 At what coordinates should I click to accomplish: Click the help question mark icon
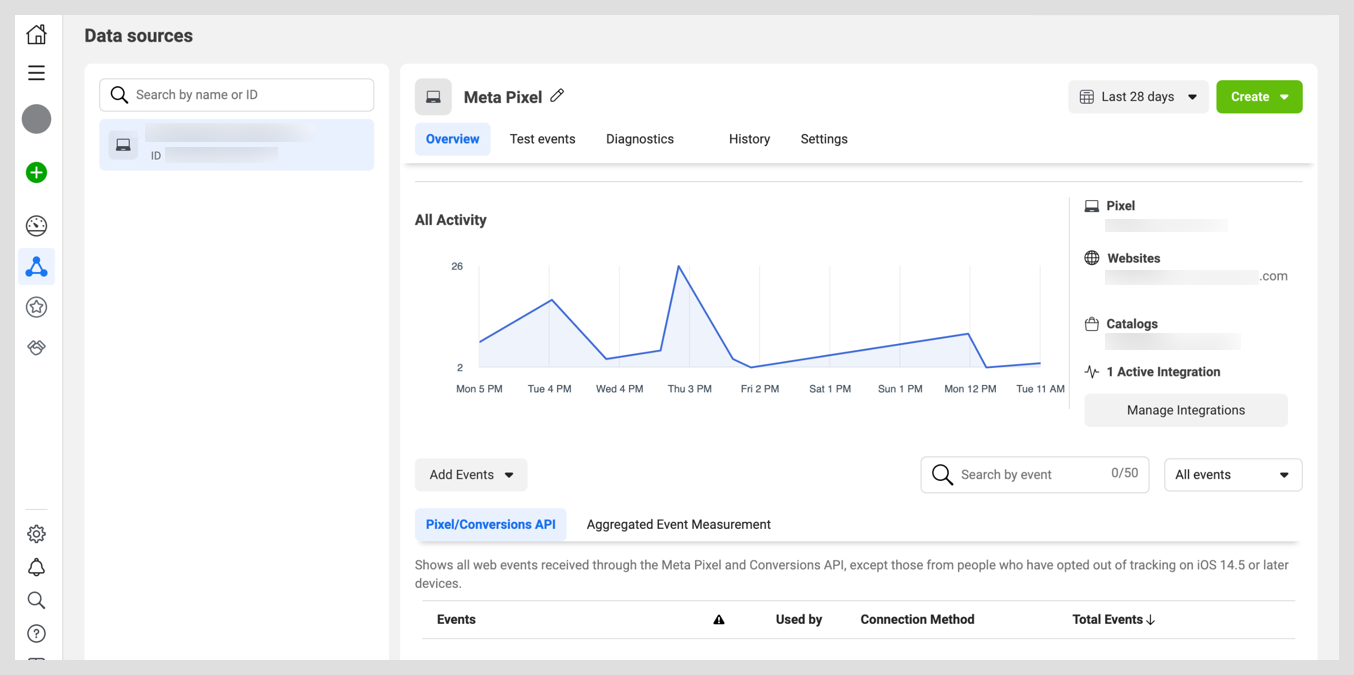click(x=36, y=634)
